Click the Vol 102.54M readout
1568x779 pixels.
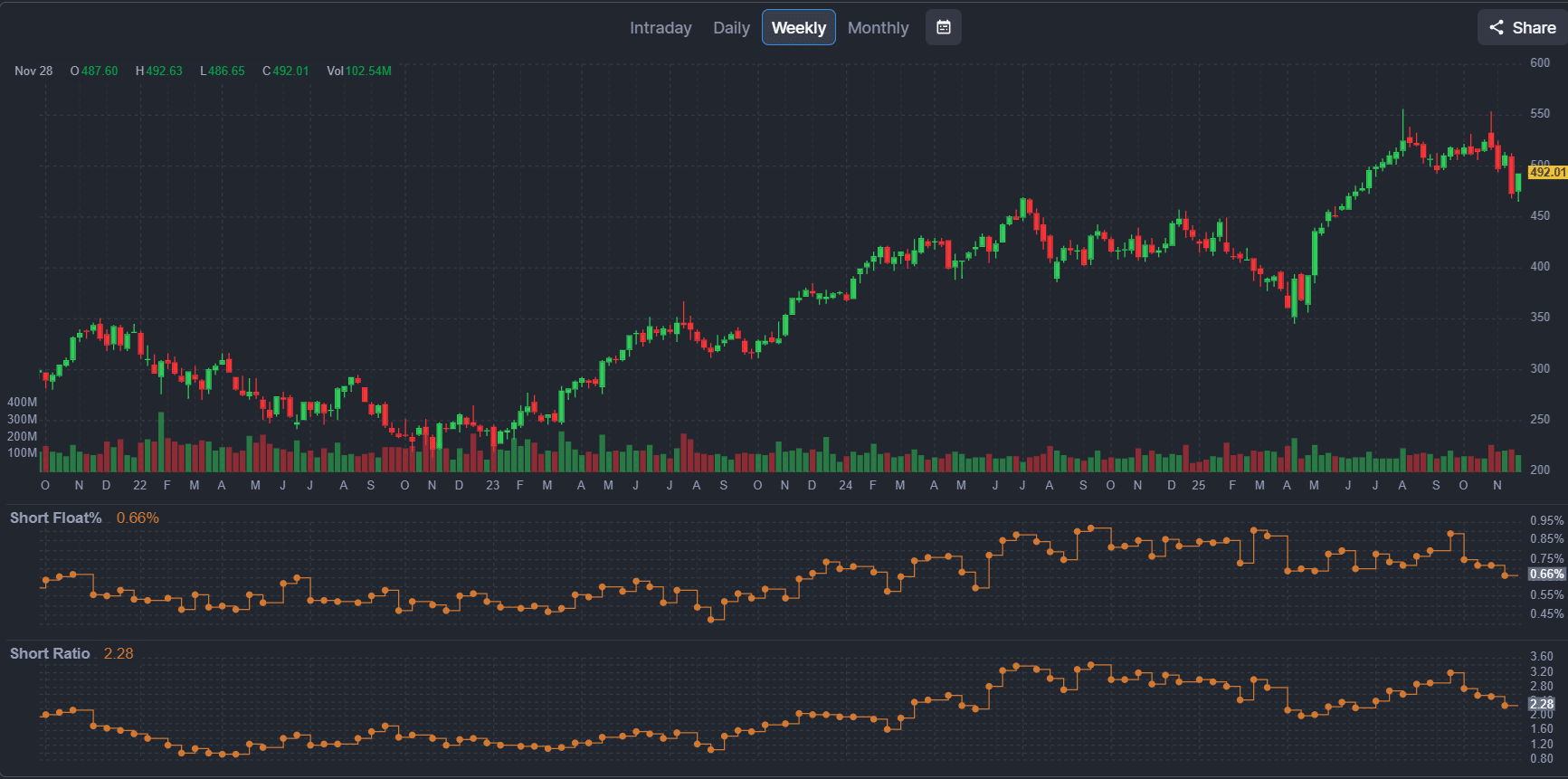tap(359, 71)
